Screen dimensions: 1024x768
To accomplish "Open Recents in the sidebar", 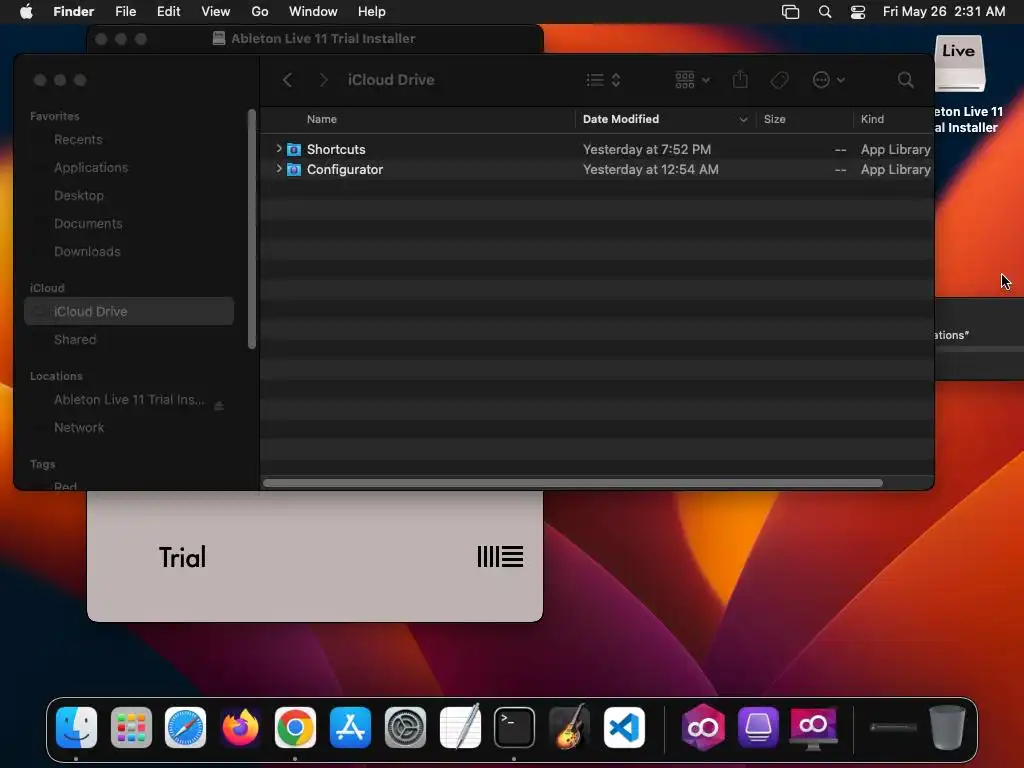I will [78, 139].
